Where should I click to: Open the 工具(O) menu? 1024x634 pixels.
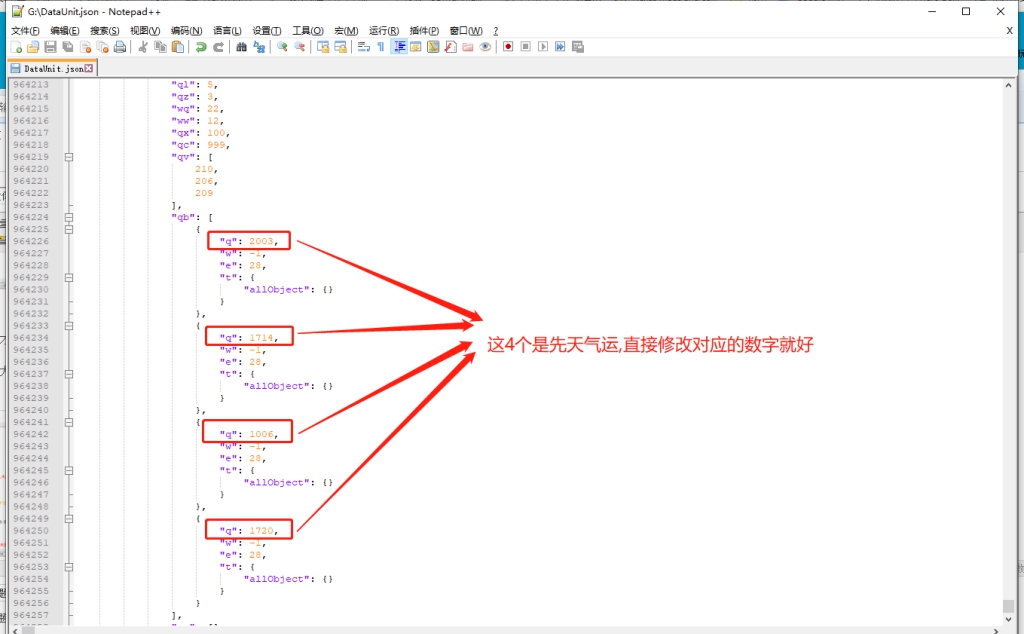pyautogui.click(x=308, y=31)
